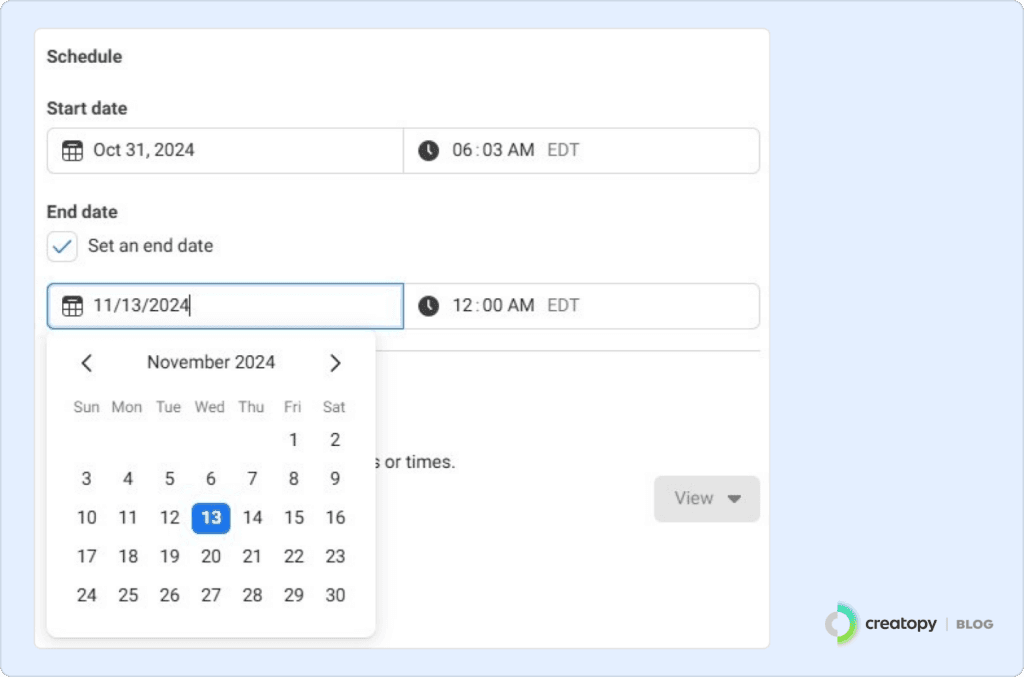
Task: Open the View dropdown button
Action: click(707, 498)
